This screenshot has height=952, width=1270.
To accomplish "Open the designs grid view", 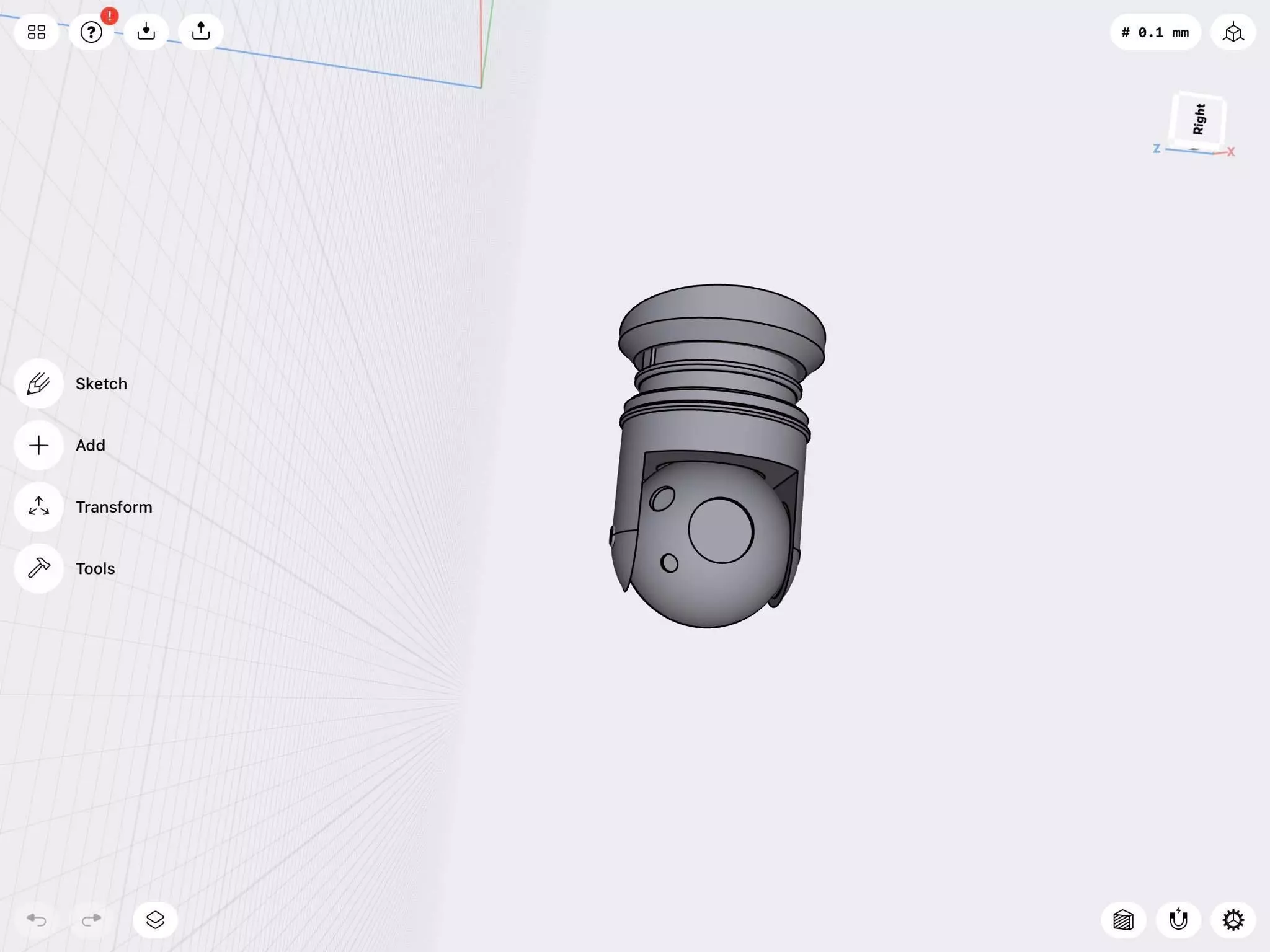I will coord(37,32).
